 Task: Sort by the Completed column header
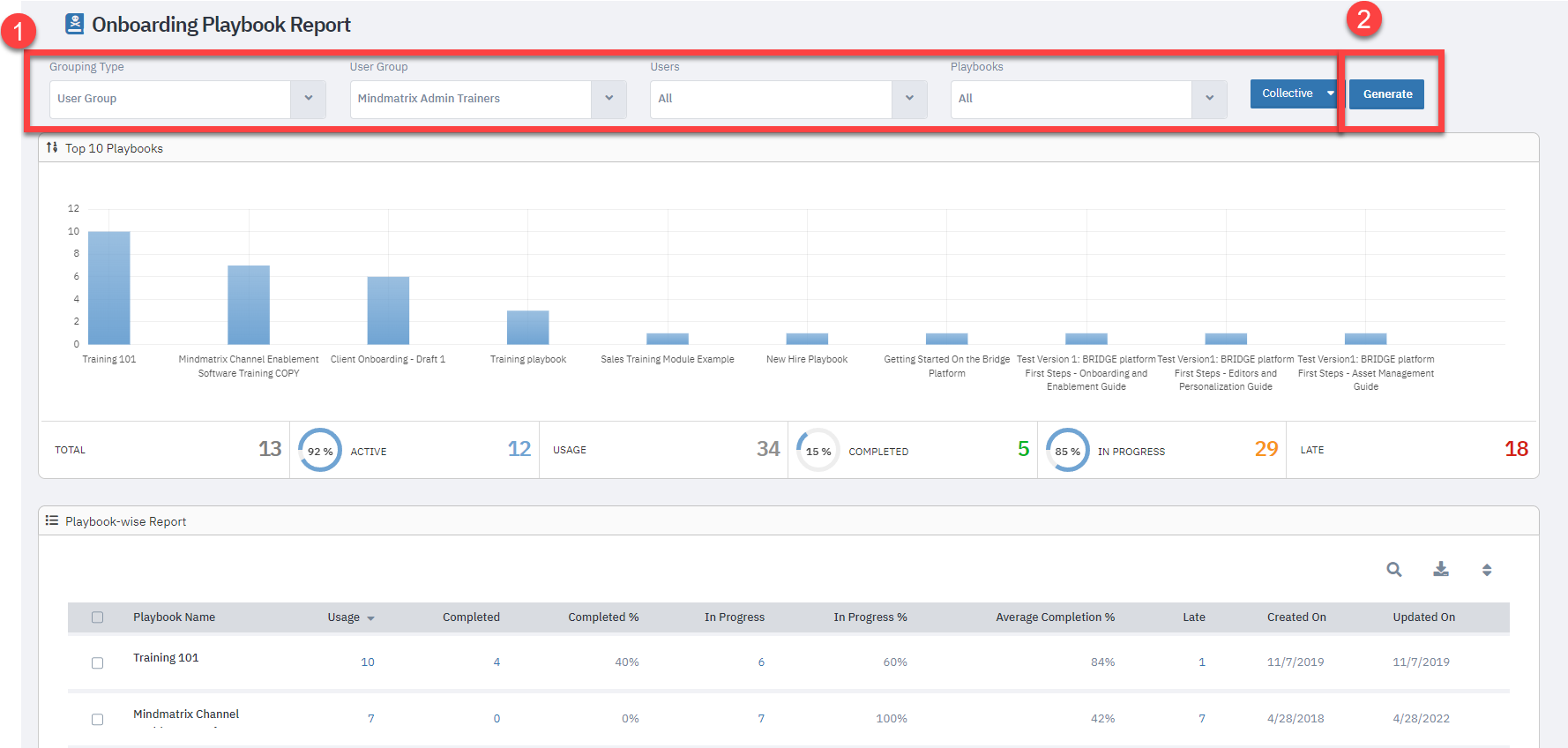point(471,617)
